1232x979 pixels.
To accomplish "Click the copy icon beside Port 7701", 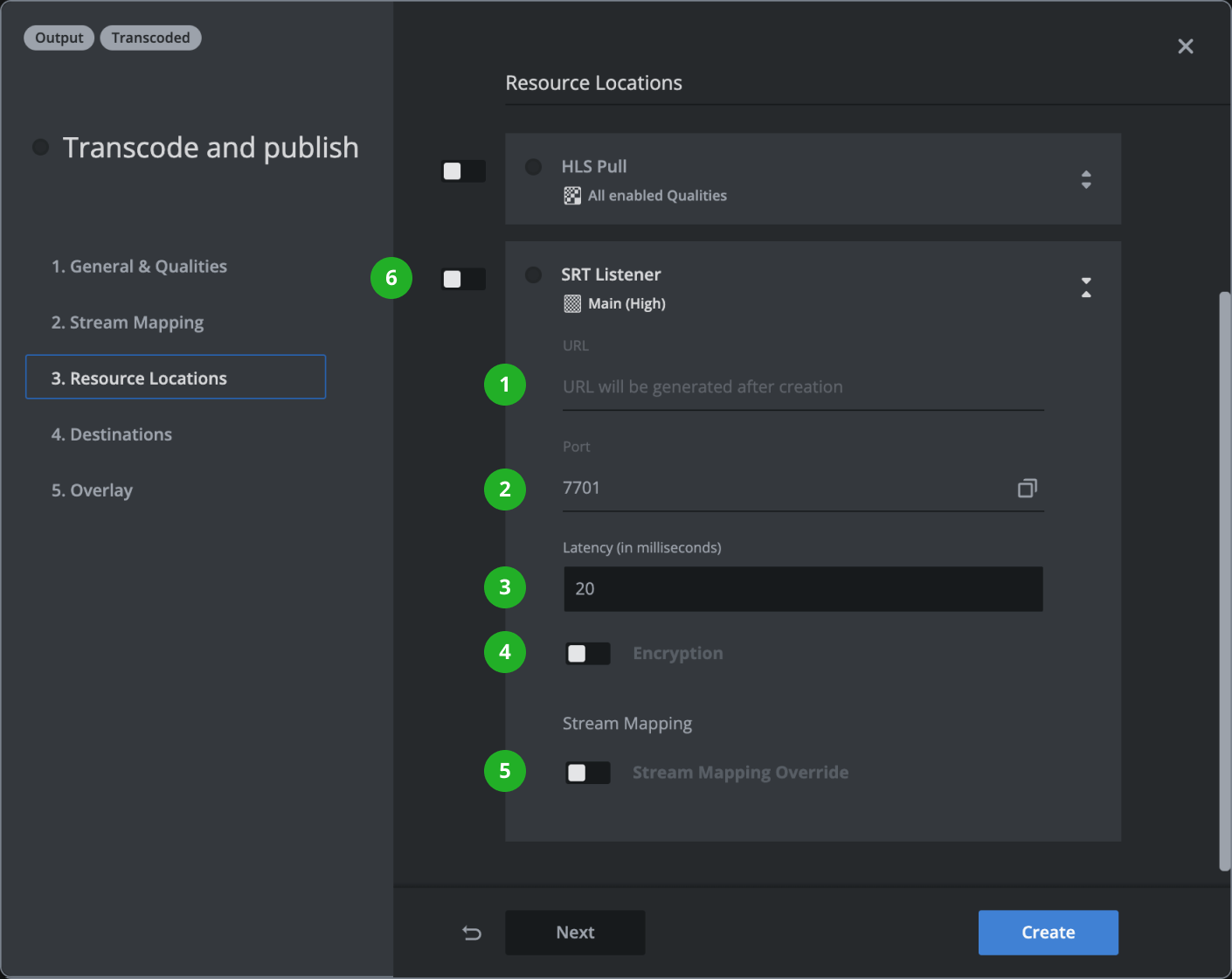I will pyautogui.click(x=1028, y=488).
